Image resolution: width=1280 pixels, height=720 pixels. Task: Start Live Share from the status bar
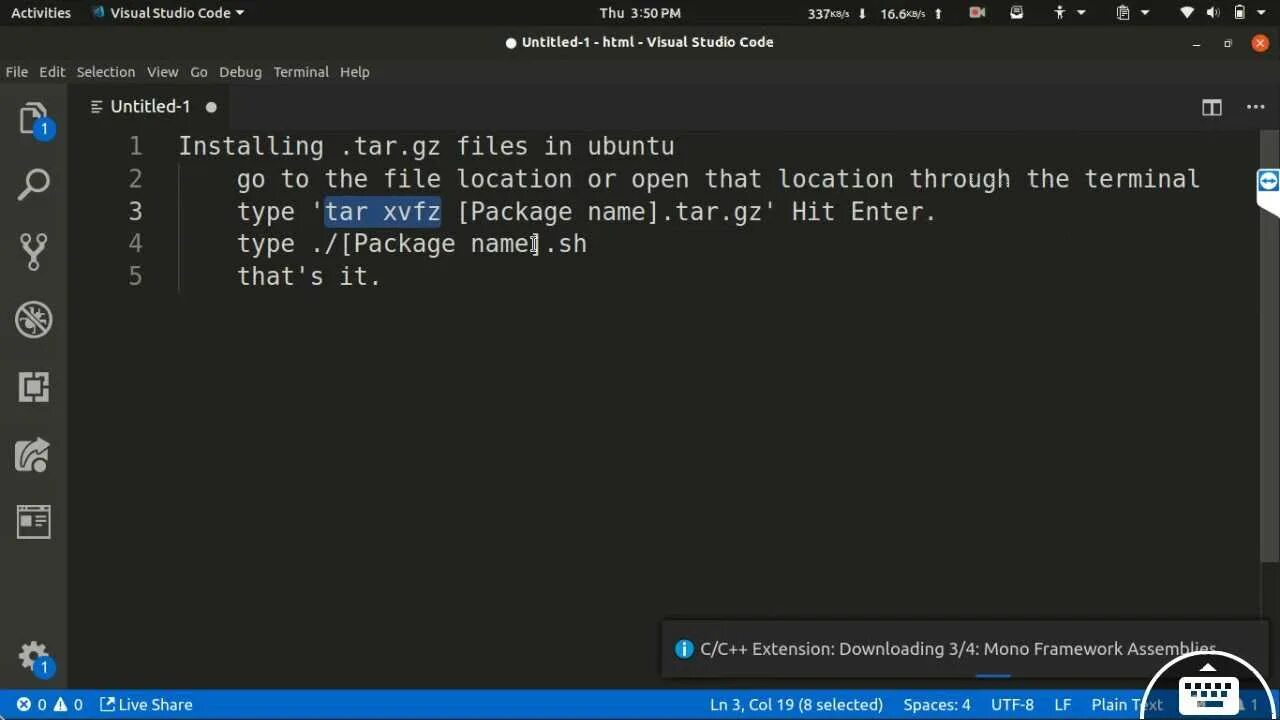pos(146,705)
